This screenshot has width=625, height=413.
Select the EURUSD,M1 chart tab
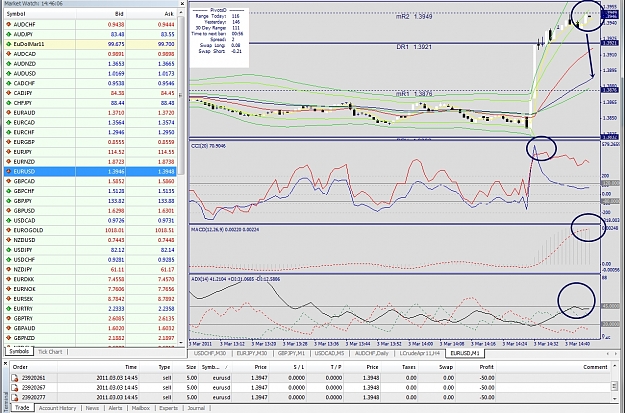465,353
